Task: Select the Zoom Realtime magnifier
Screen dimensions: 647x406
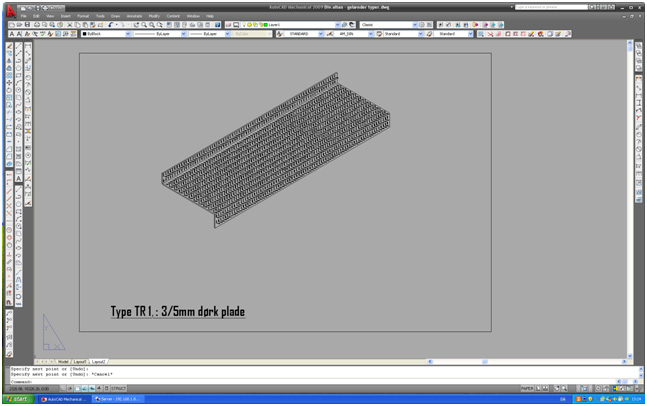Action: click(x=144, y=25)
